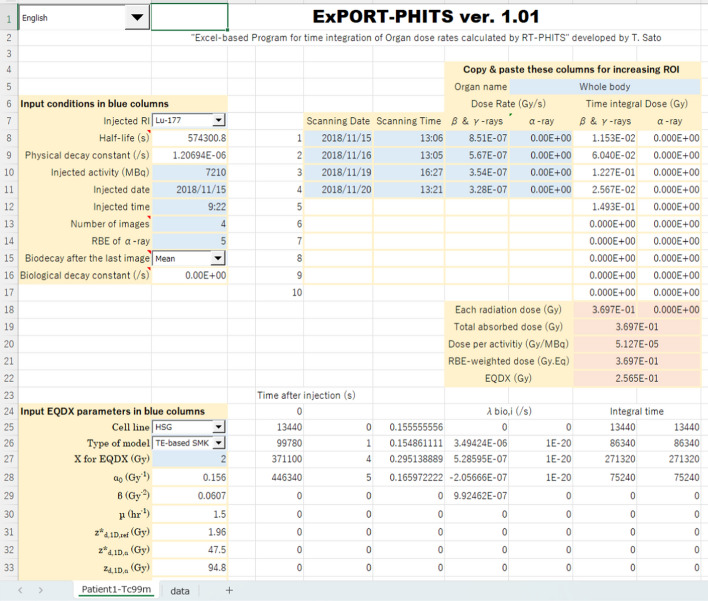Select the Number of images cell
Screen dimensions: 708x601
coord(190,224)
